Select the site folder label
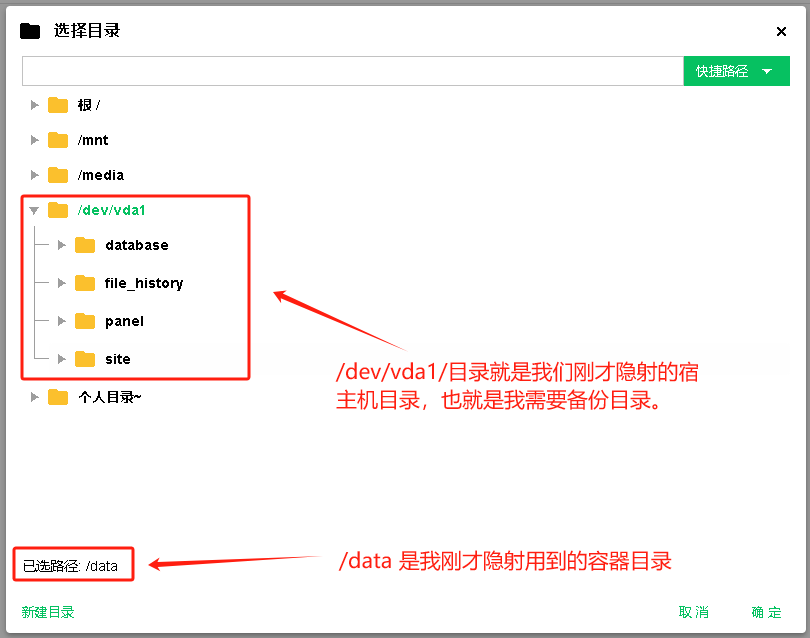The height and width of the screenshot is (638, 810). click(x=118, y=359)
